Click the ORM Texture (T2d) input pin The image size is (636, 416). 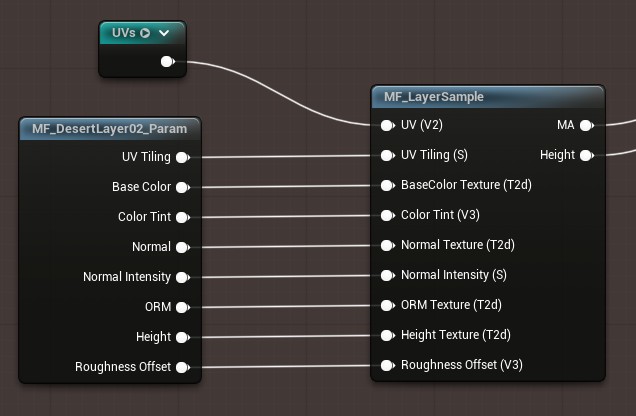pos(387,305)
